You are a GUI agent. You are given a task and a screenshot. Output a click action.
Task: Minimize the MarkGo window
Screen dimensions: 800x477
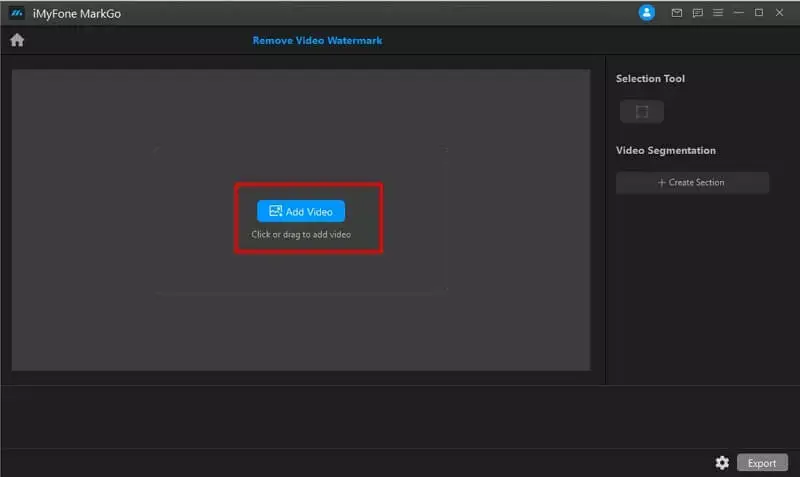click(738, 13)
